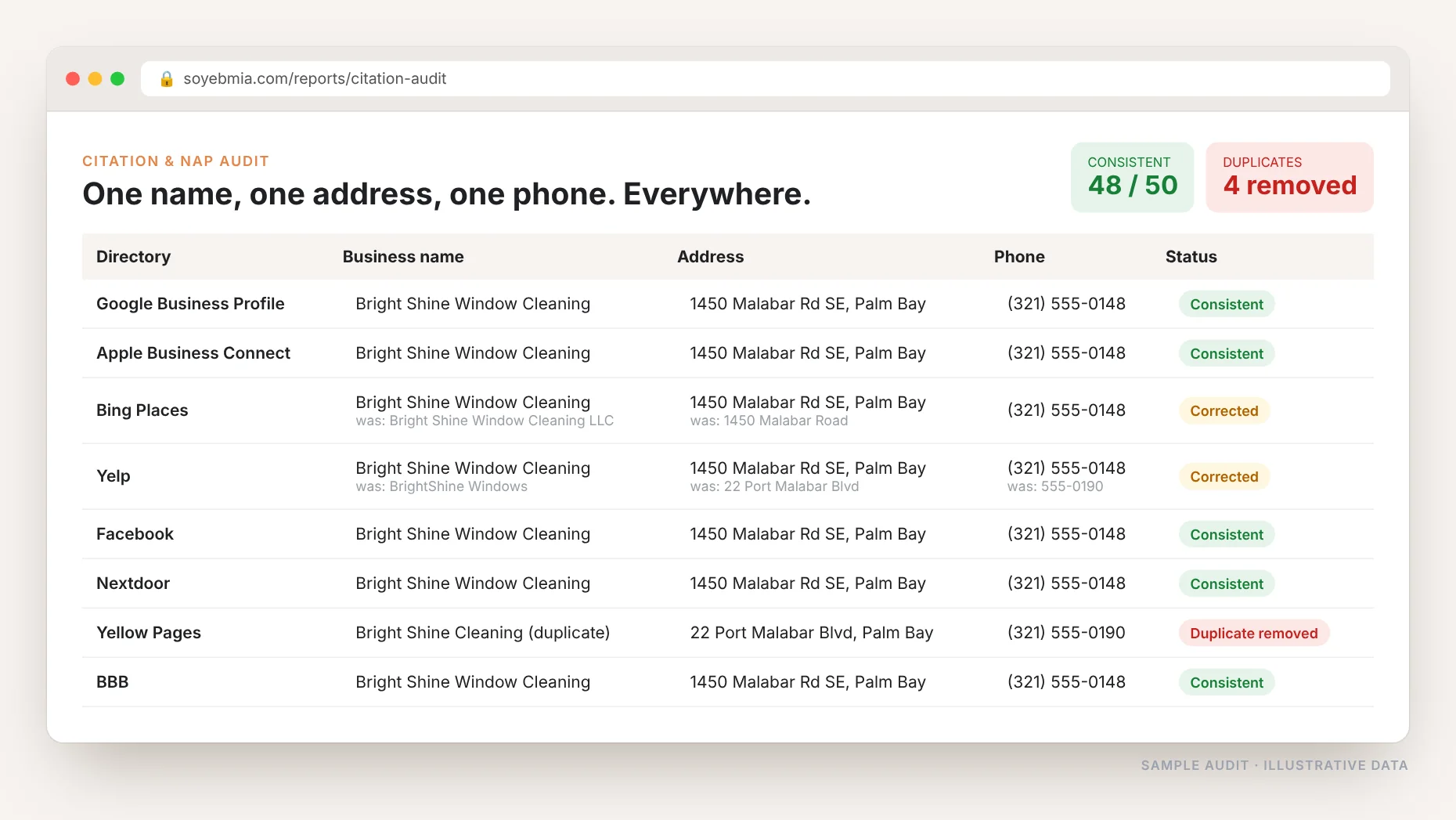Click 'was: 22 Port Malabar Blvd' note
Image resolution: width=1456 pixels, height=820 pixels.
[774, 487]
